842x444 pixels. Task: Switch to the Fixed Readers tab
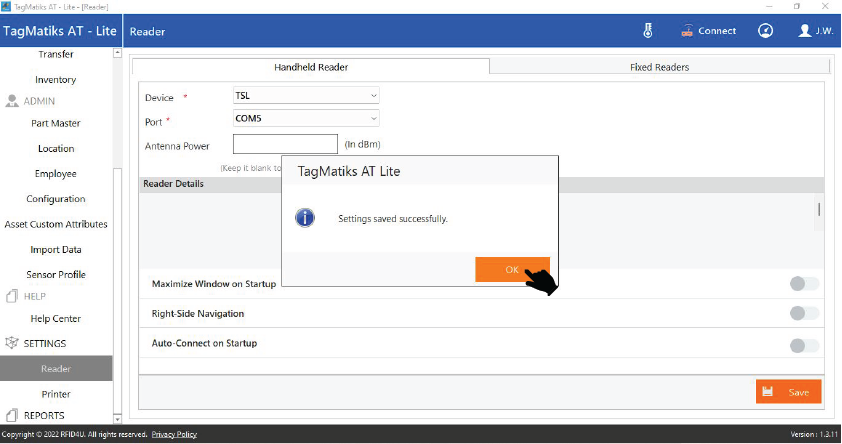click(659, 67)
